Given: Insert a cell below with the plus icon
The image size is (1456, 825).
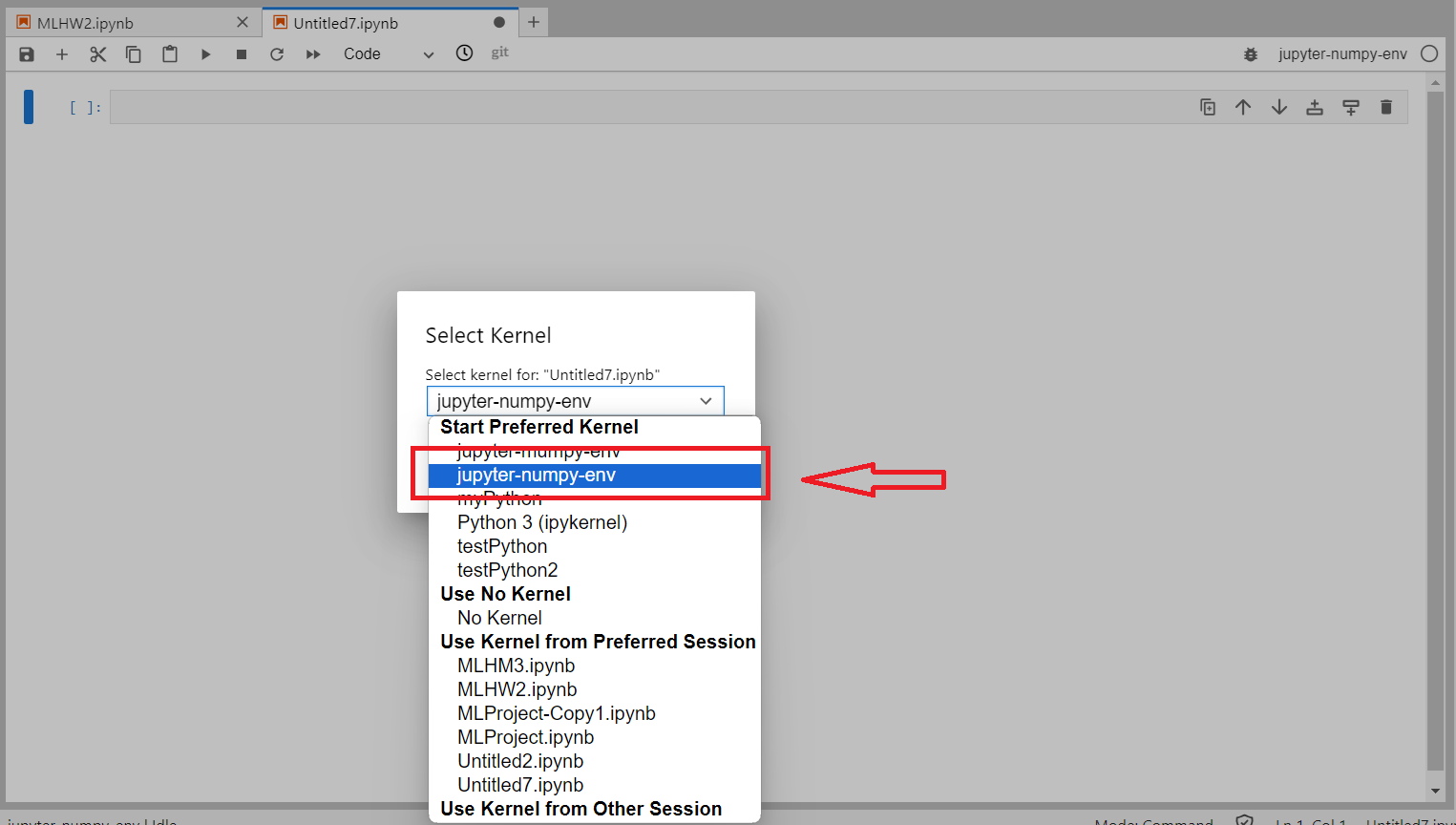Looking at the screenshot, I should [x=62, y=54].
